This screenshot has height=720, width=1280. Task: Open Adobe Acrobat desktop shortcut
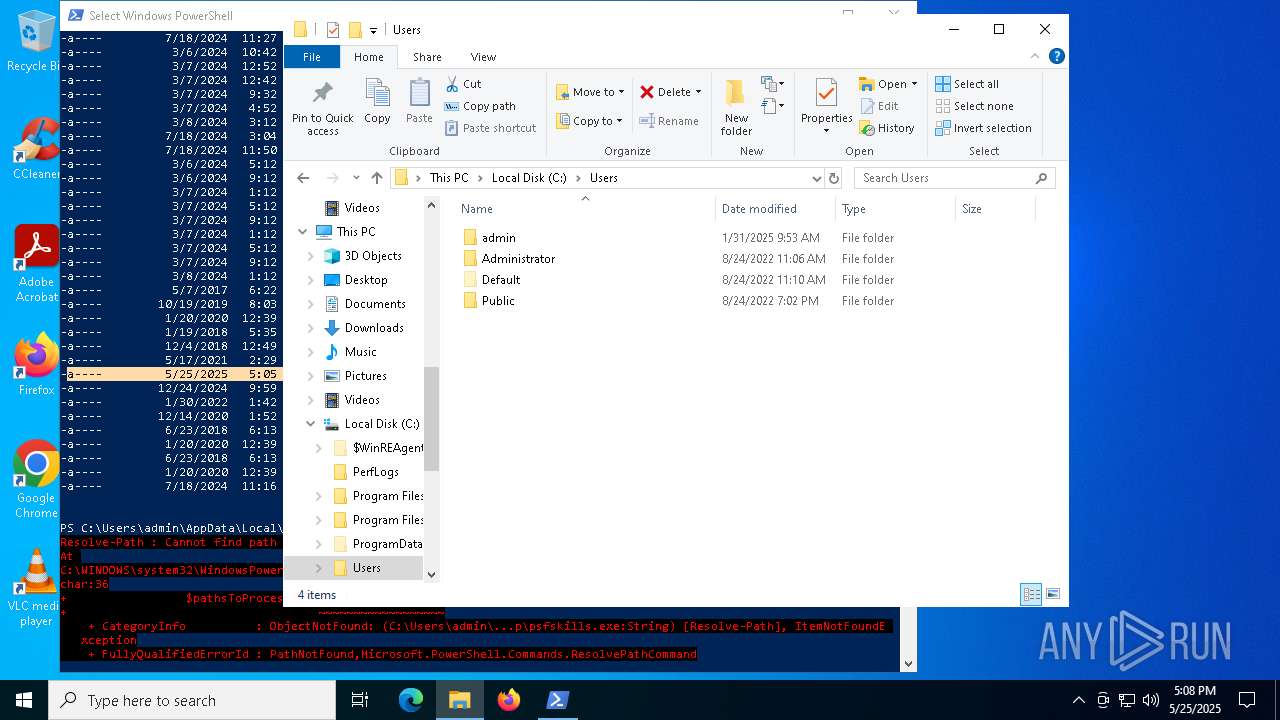(x=36, y=264)
